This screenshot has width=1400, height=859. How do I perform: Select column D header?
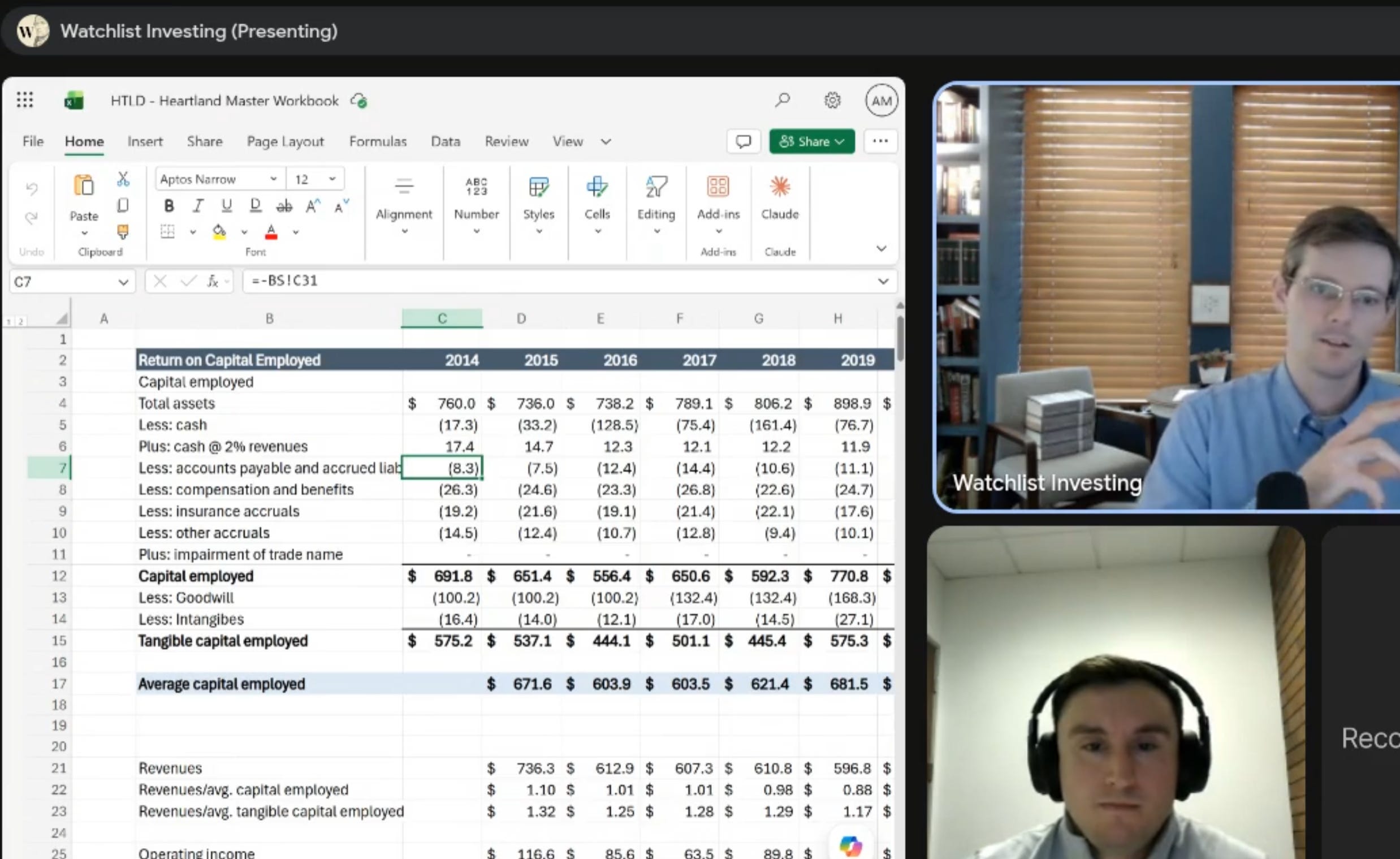[521, 319]
